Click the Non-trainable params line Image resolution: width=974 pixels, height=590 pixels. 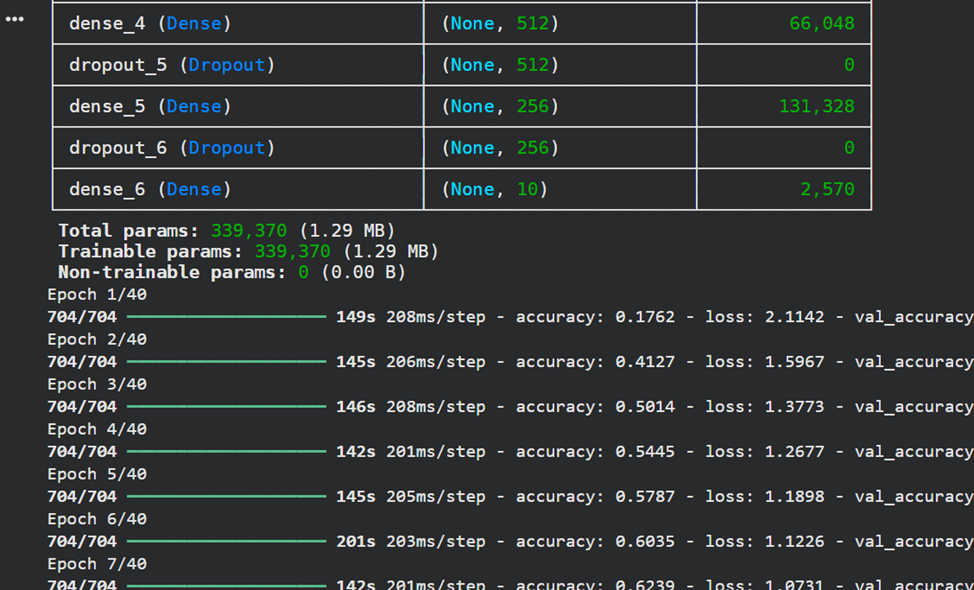231,272
